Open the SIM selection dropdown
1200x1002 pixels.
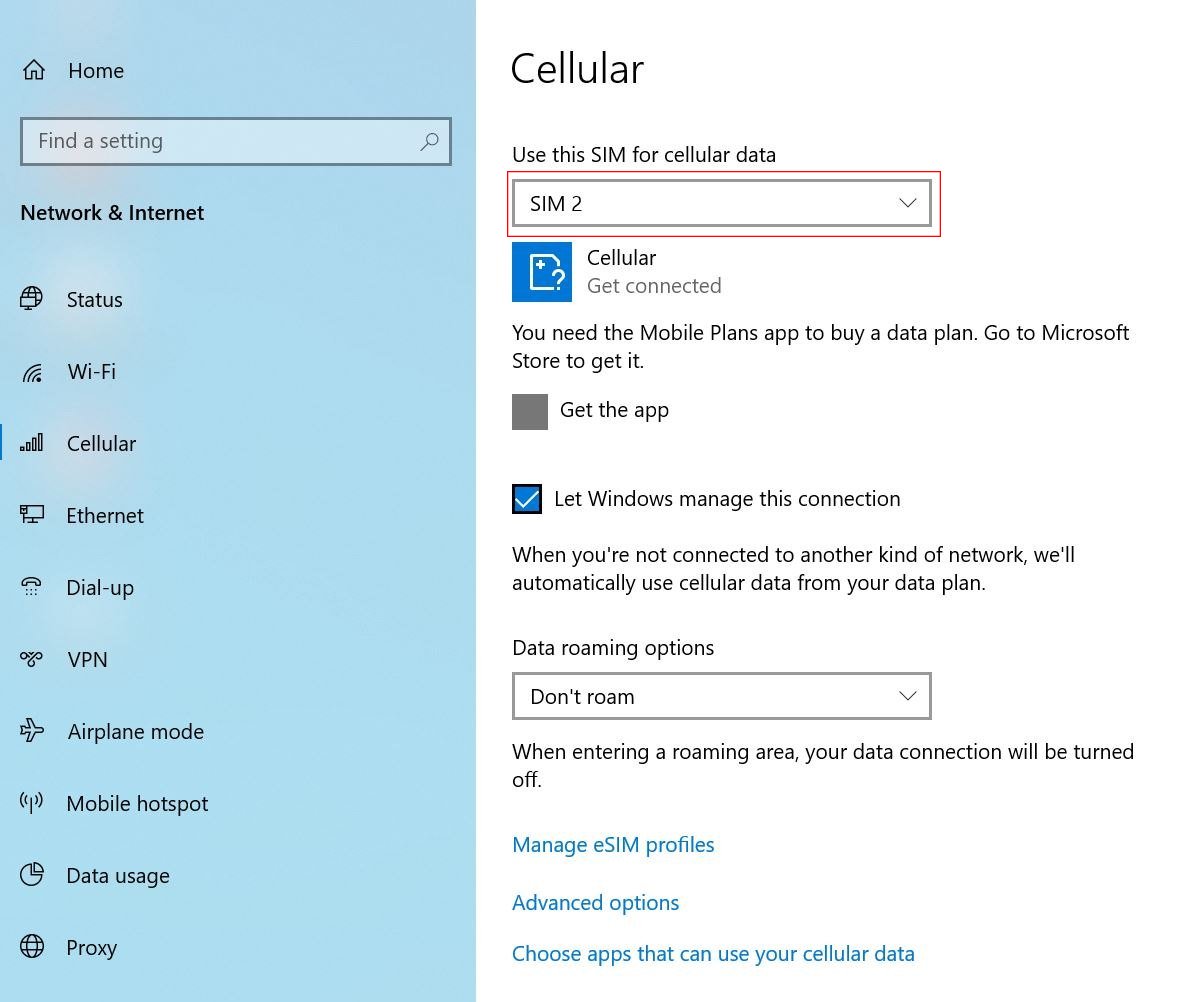pyautogui.click(x=722, y=202)
